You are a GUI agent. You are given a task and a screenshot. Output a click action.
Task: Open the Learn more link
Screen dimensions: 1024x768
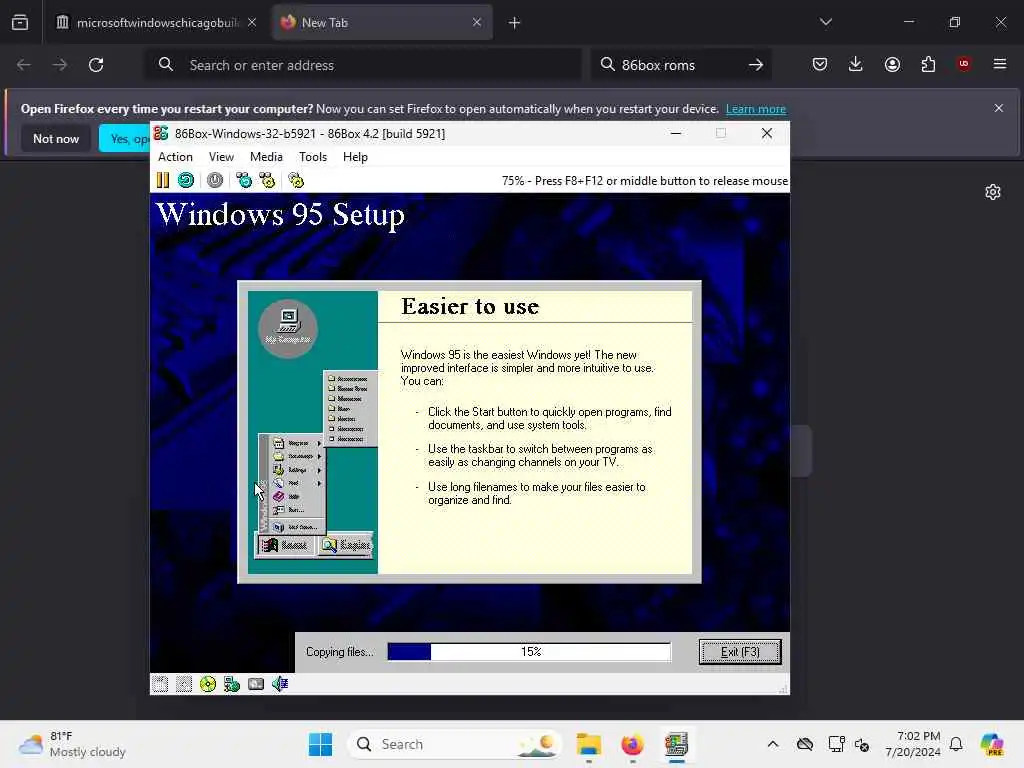[x=756, y=109]
